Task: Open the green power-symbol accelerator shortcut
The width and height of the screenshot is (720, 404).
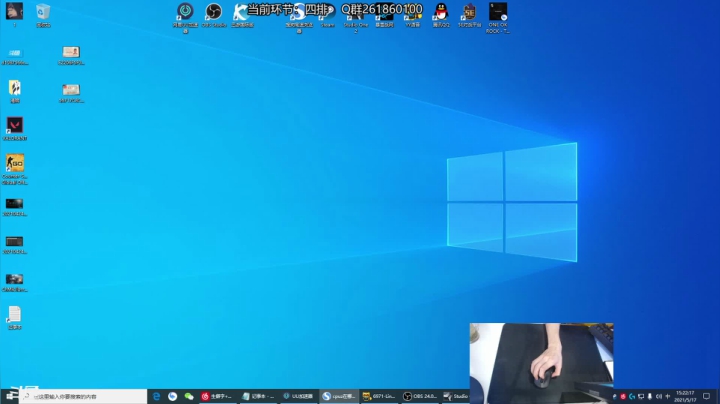Action: [186, 17]
